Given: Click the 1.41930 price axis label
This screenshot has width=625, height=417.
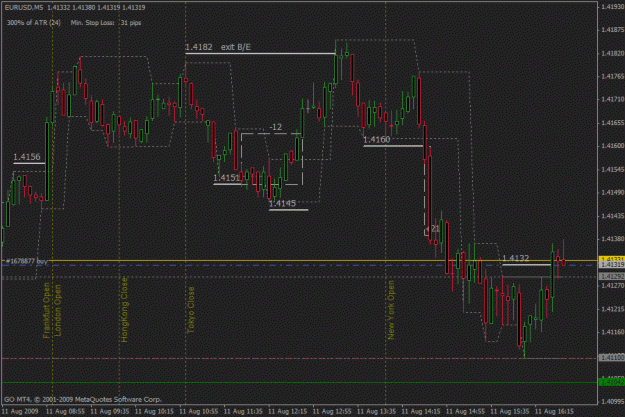Looking at the screenshot, I should click(613, 7).
